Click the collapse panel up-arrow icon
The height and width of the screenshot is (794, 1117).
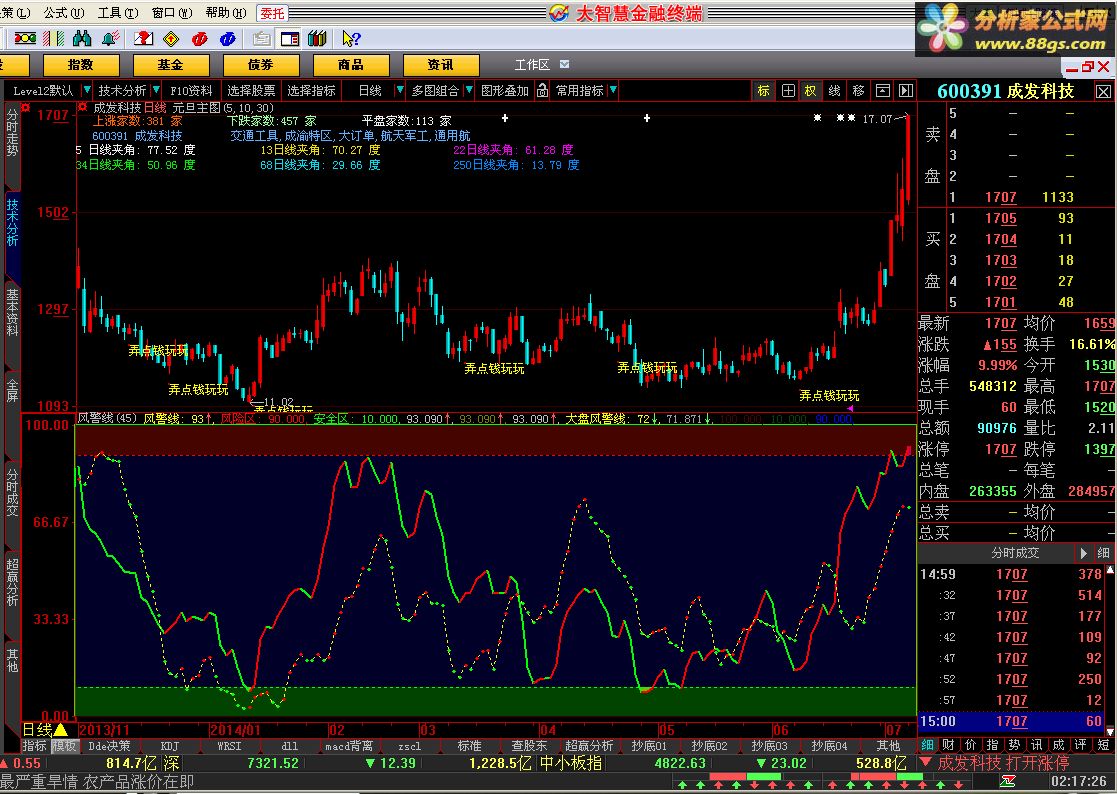[x=883, y=90]
